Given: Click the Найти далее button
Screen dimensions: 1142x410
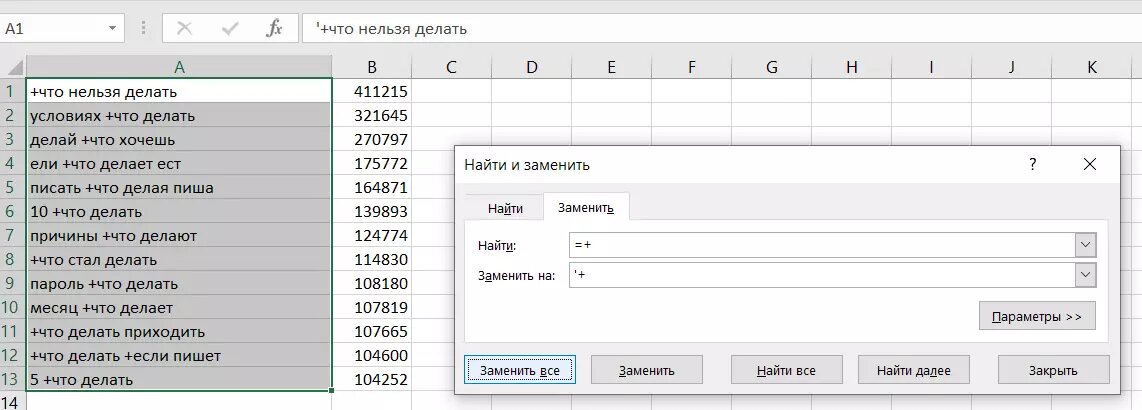Looking at the screenshot, I should click(913, 370).
